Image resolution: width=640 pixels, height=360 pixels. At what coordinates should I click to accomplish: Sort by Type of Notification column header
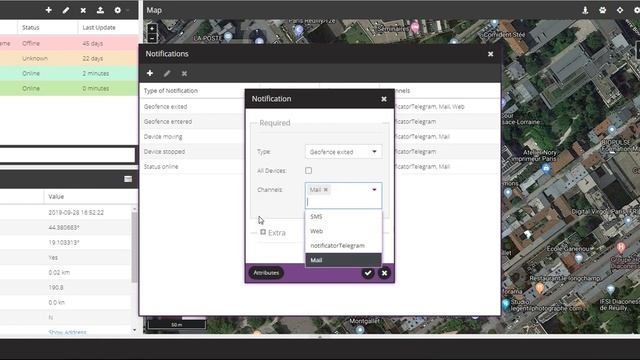coord(171,91)
